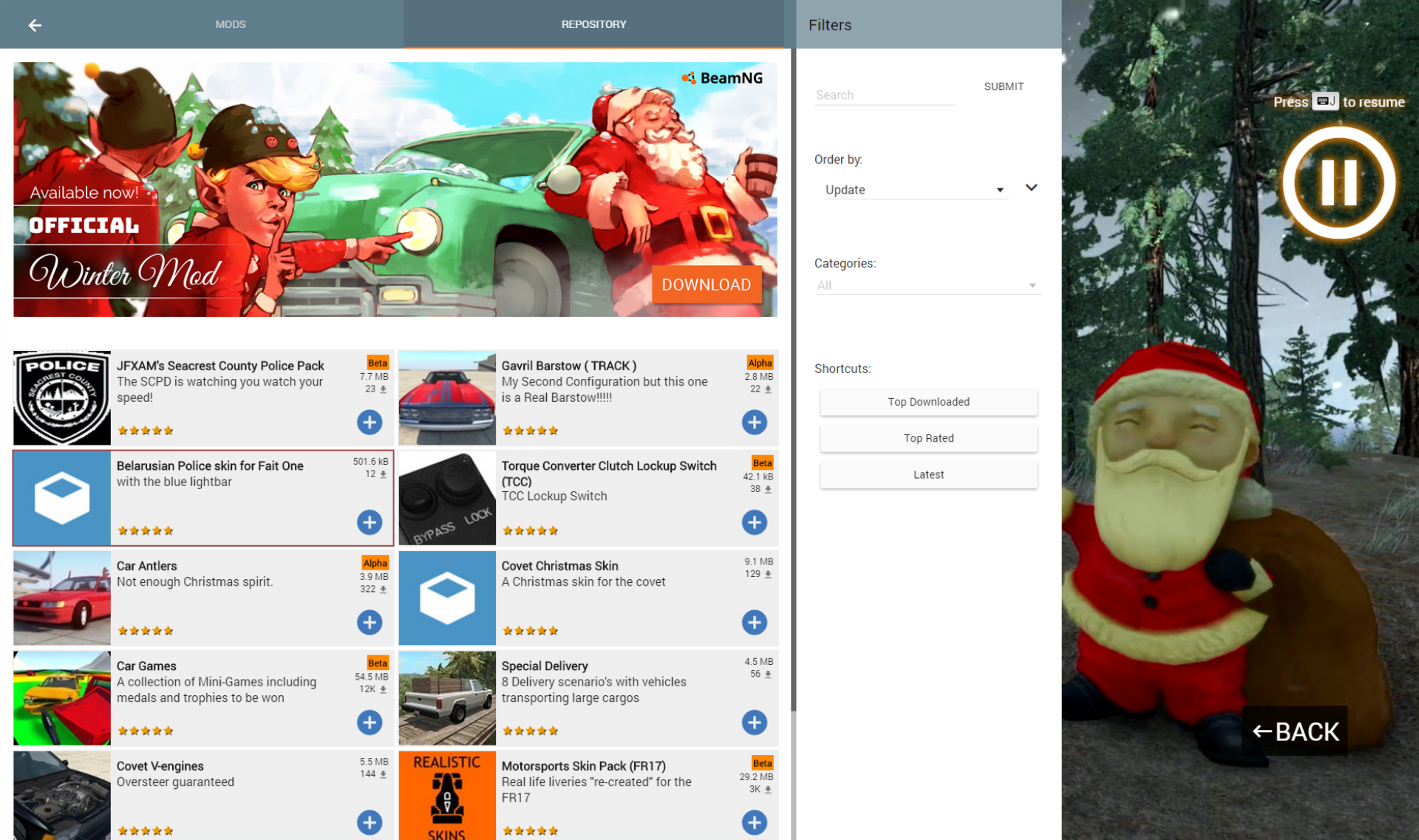Image resolution: width=1419 pixels, height=840 pixels.
Task: Add the Gavril Barstow (TRACK) mod
Action: click(754, 422)
